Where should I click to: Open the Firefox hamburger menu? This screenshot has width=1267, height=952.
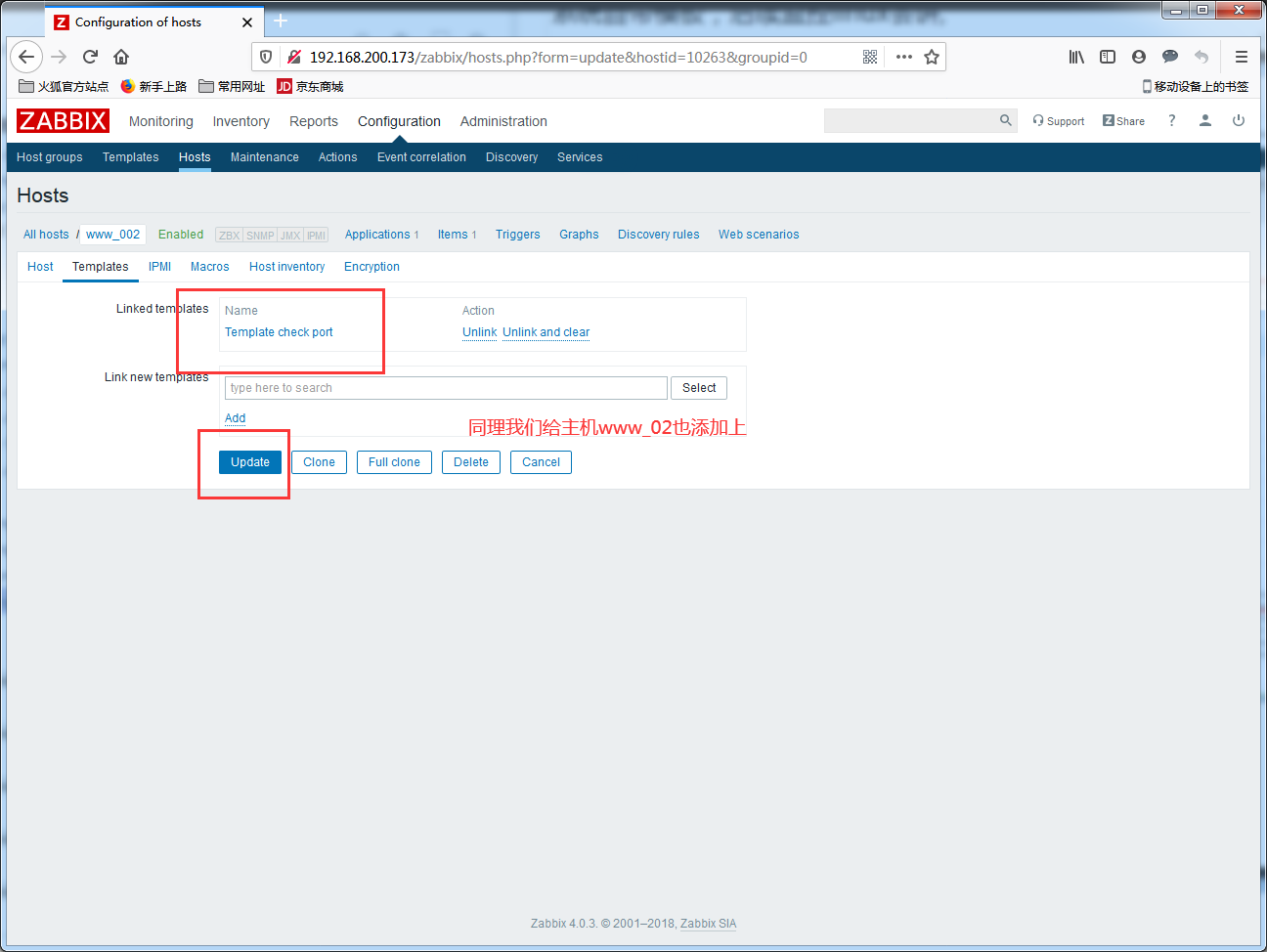[x=1242, y=57]
